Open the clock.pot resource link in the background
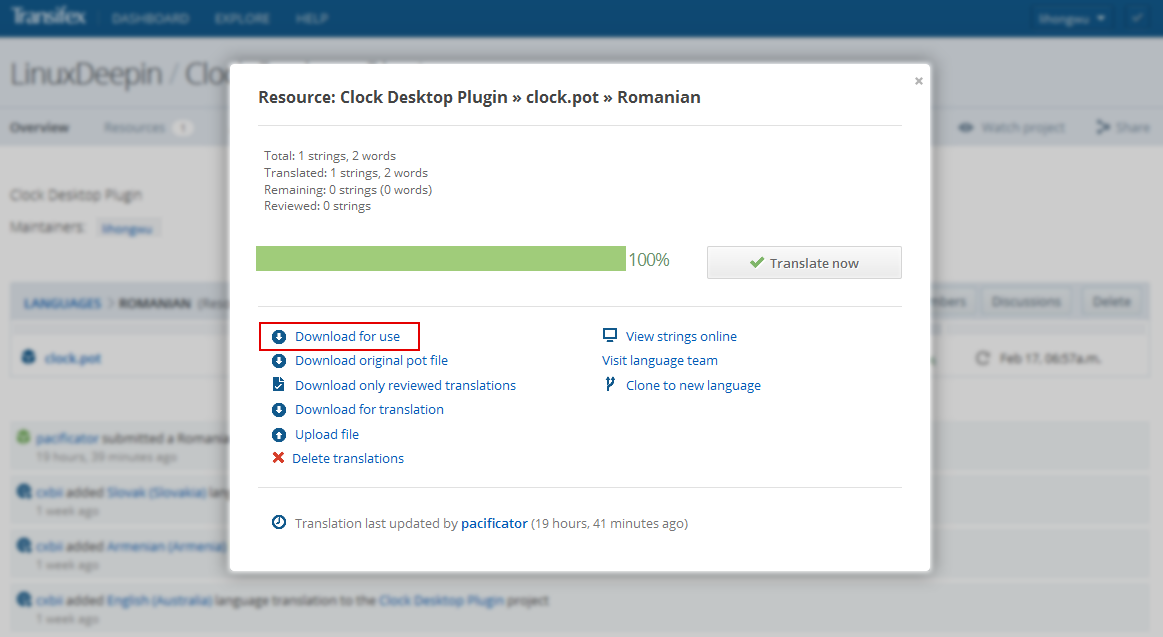Viewport: 1163px width, 637px height. tap(73, 358)
